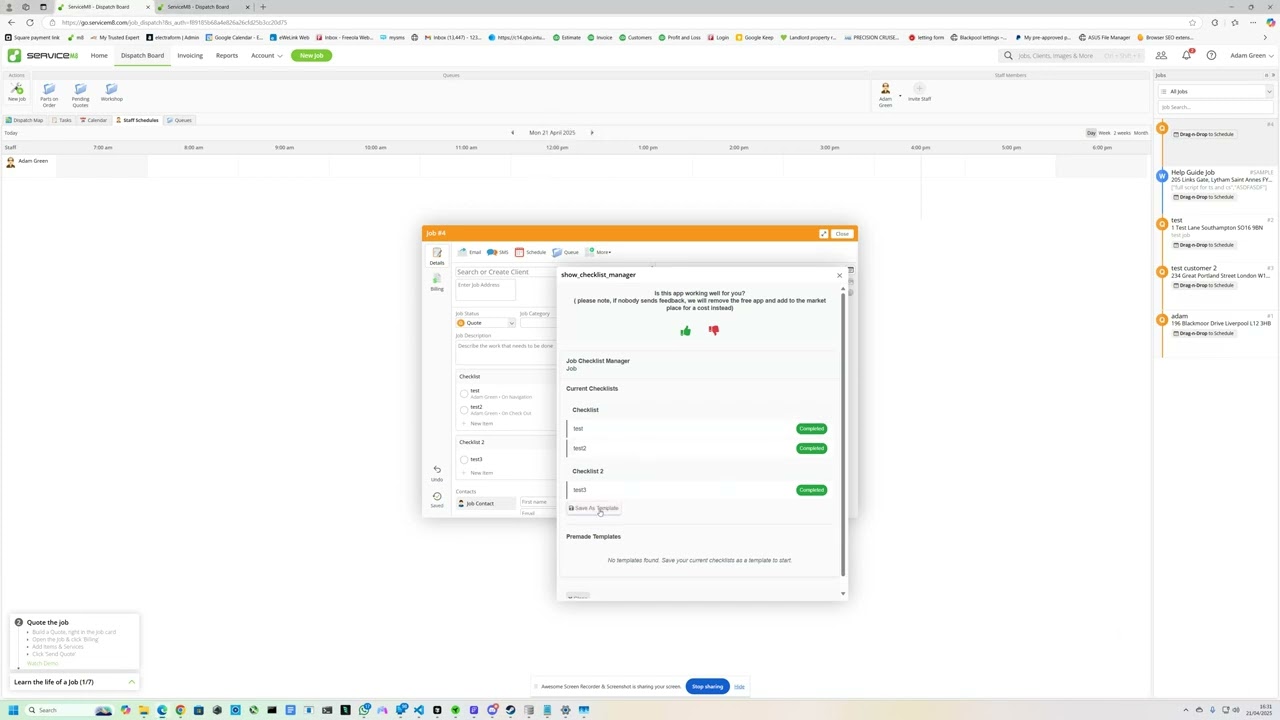This screenshot has height=720, width=1280.
Task: Click the Search or Create Client field
Action: [x=505, y=272]
